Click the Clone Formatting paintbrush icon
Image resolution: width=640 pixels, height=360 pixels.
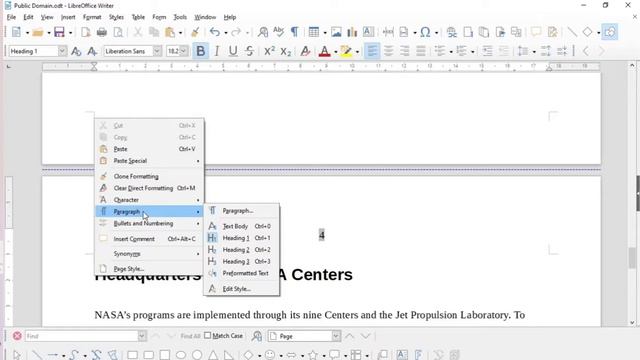point(195,32)
